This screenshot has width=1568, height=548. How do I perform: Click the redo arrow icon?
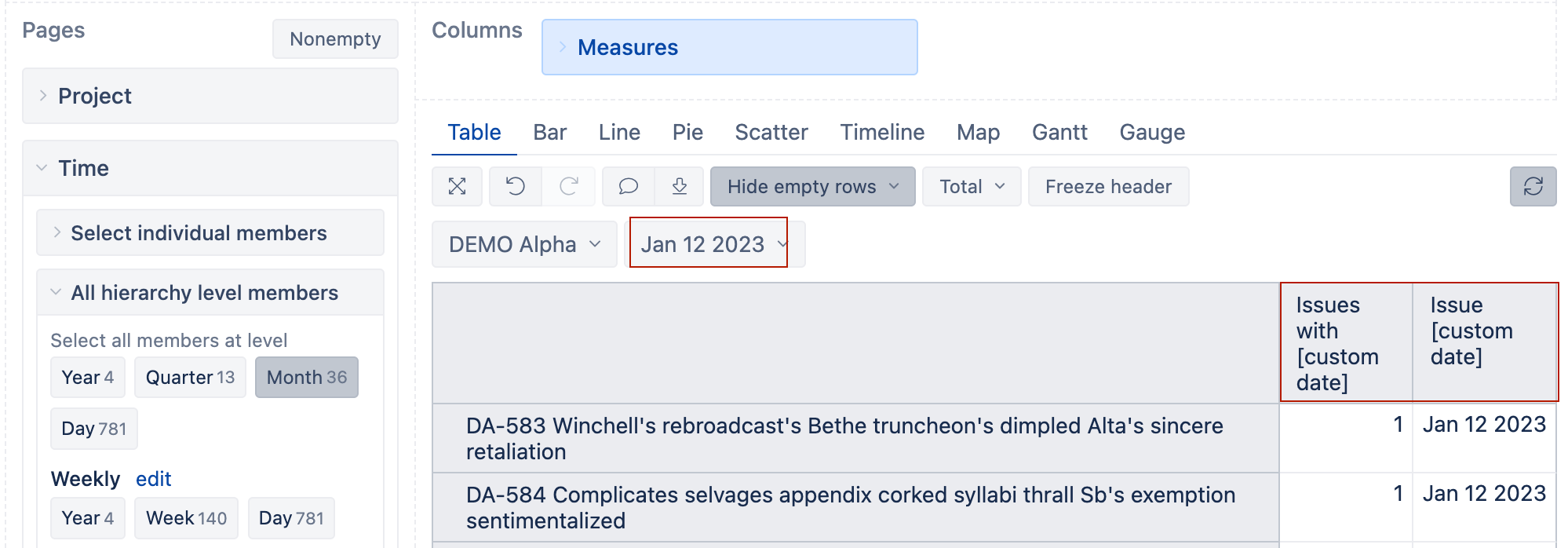click(x=569, y=186)
